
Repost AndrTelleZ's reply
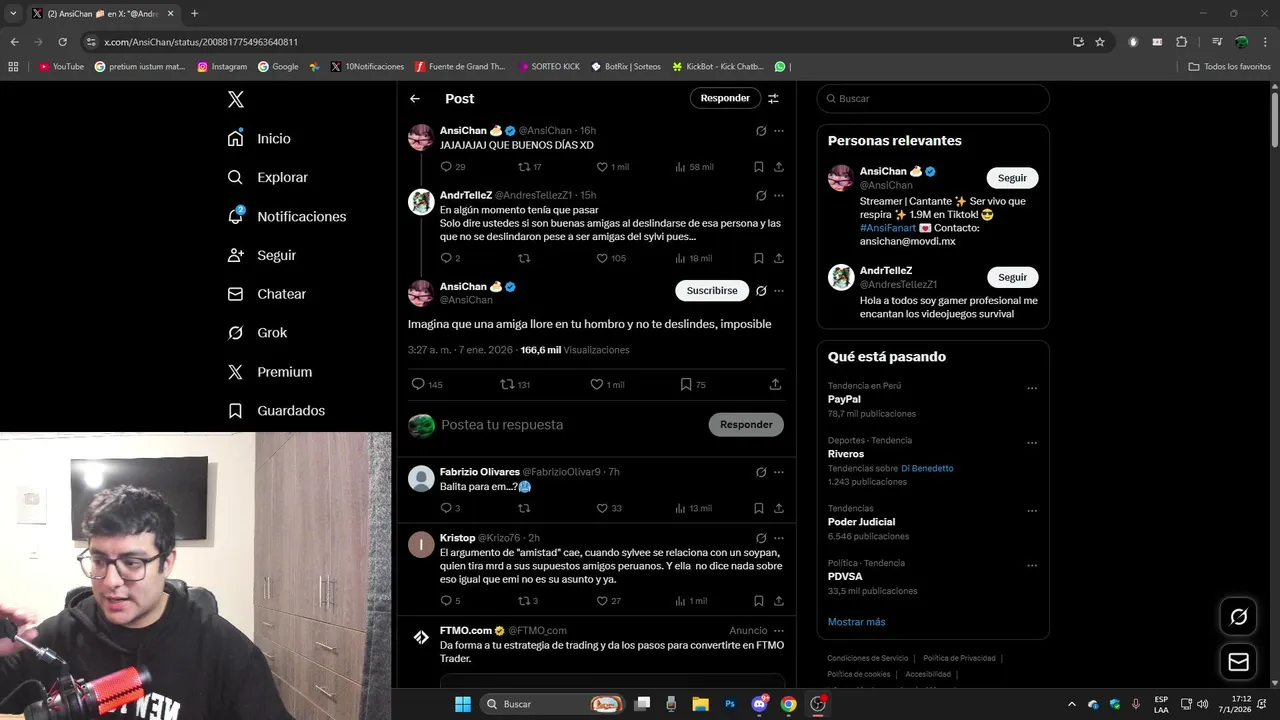[524, 258]
